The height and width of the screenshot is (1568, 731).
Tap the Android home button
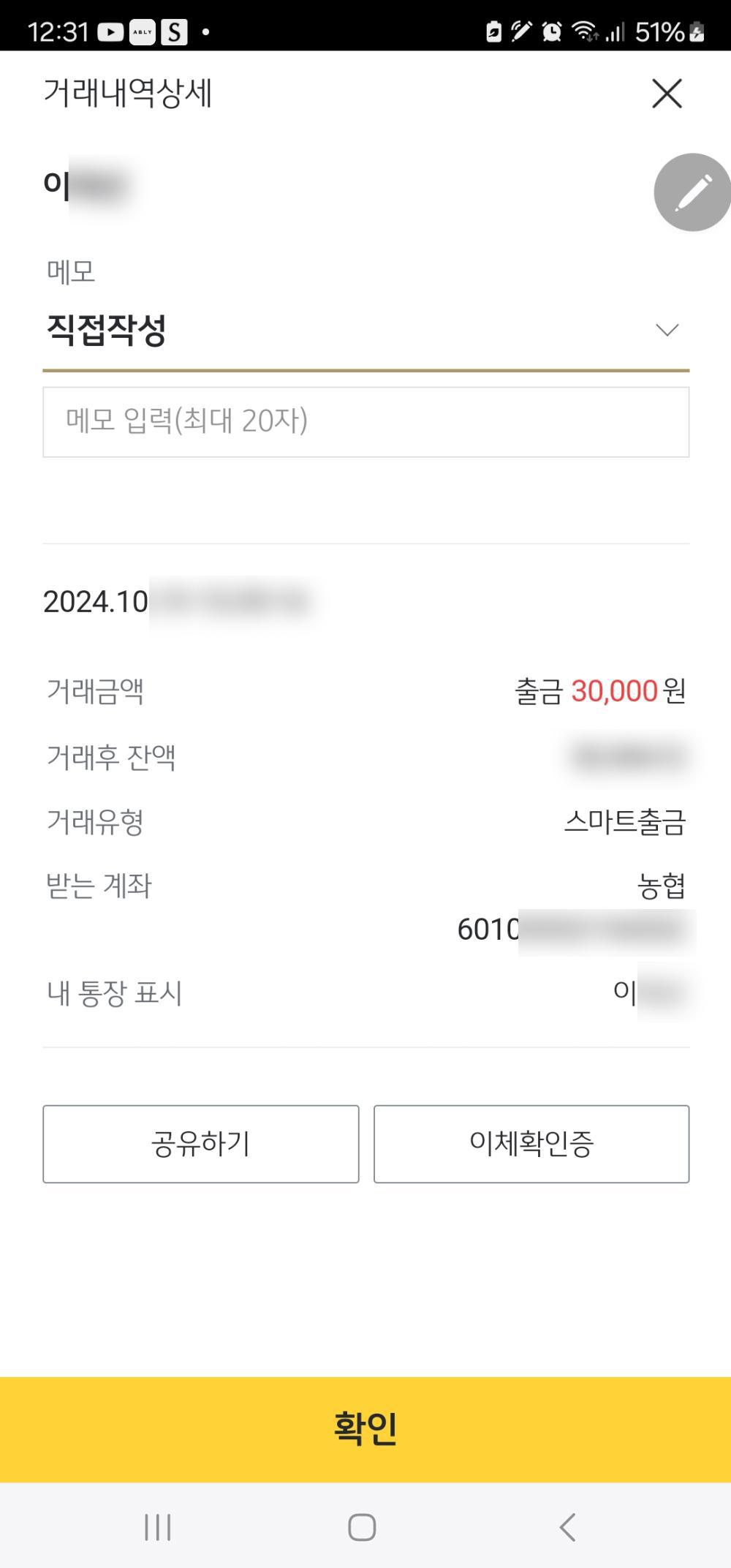point(362,1527)
